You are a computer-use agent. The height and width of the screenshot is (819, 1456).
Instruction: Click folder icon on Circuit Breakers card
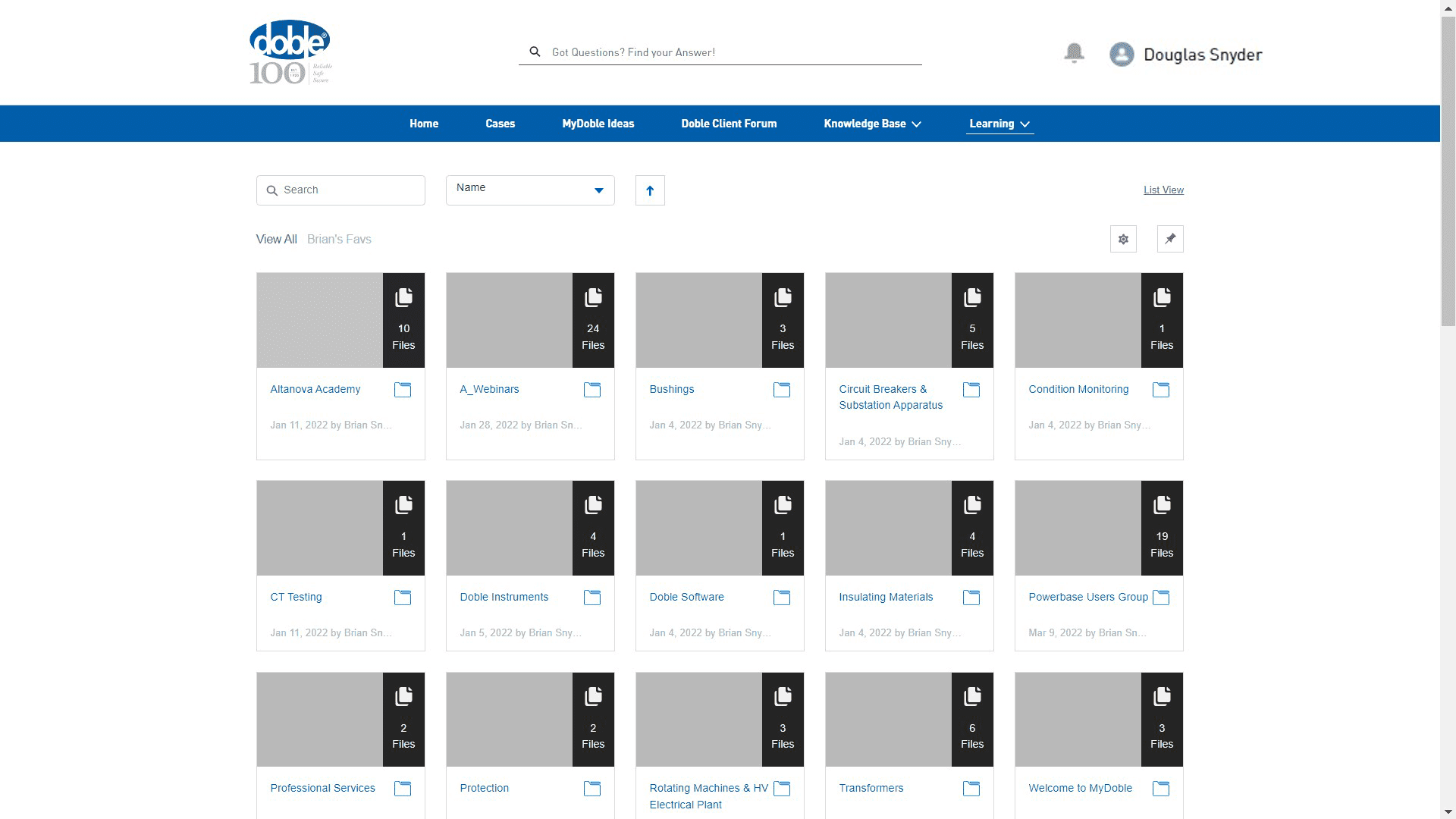[x=971, y=390]
